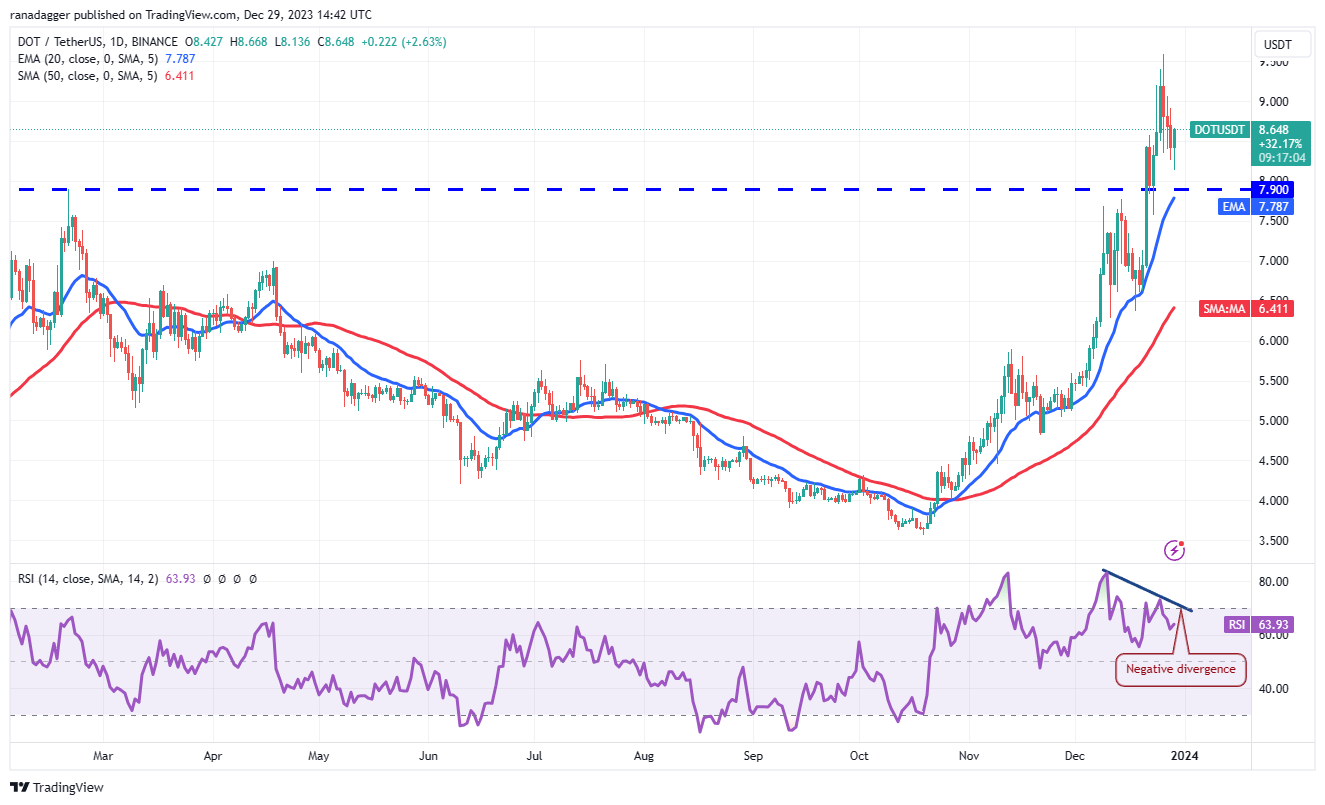Screen dimensions: 1325x805
Task: Click the Dec label on time axis
Action: click(x=1075, y=757)
